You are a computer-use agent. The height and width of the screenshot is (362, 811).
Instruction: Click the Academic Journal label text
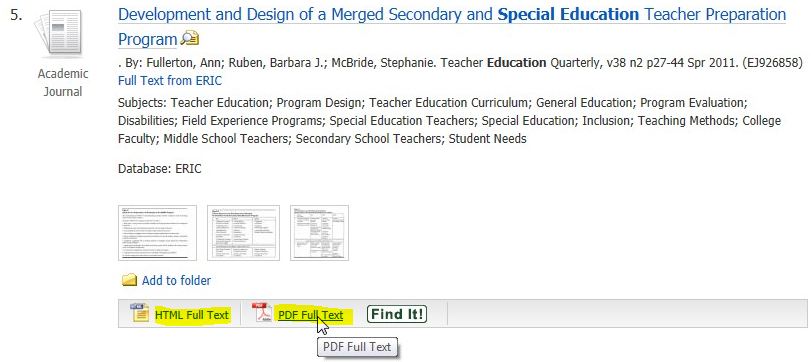63,83
